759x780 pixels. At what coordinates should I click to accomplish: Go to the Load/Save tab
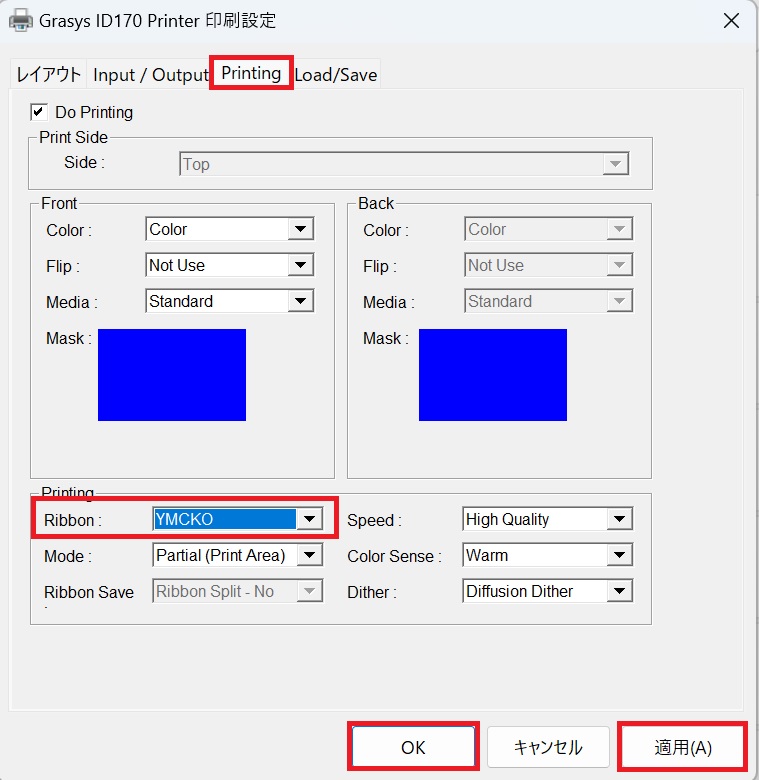click(336, 75)
